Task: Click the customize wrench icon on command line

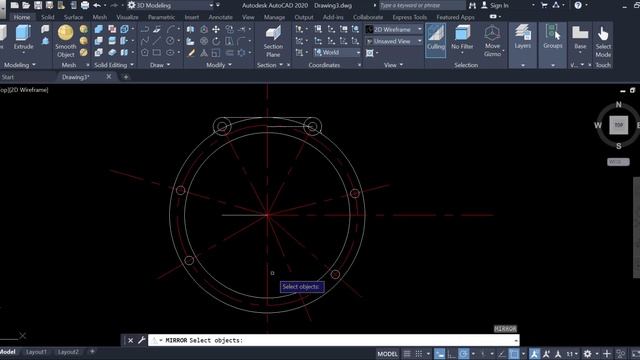Action: 141,340
